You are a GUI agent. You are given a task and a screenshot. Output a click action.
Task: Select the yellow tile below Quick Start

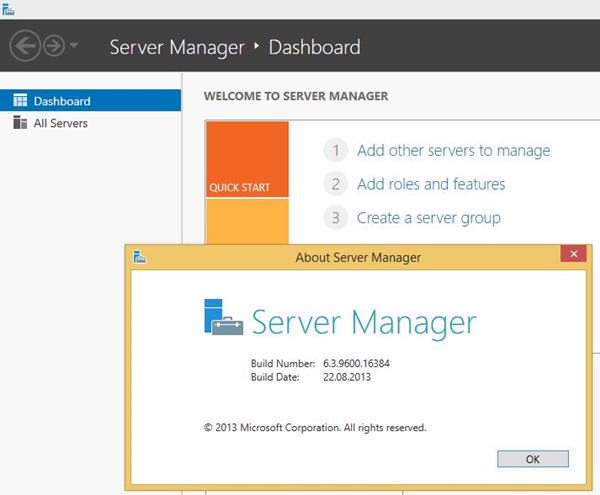[x=247, y=220]
